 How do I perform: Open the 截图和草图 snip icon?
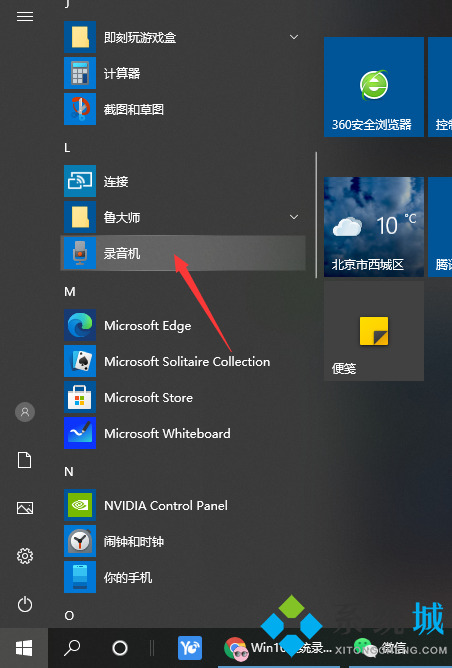80,109
